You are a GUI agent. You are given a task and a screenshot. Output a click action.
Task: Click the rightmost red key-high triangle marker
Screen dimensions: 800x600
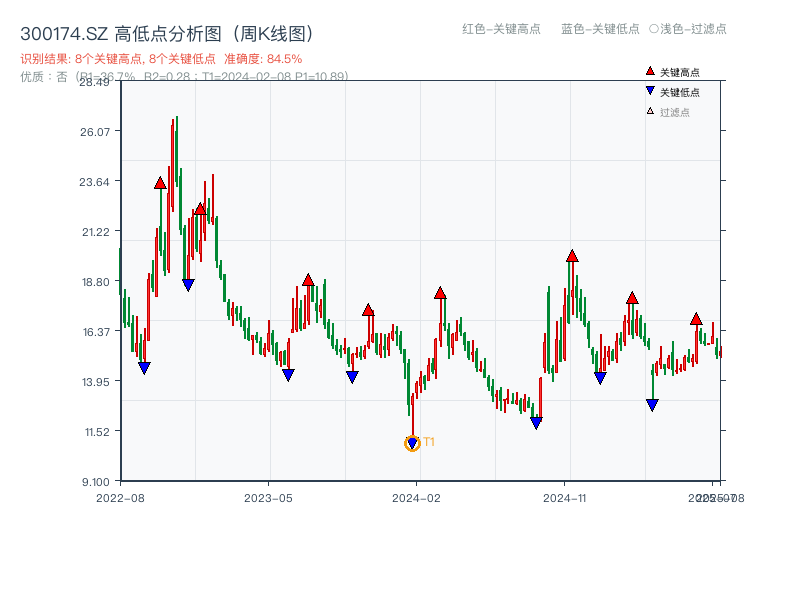698,320
